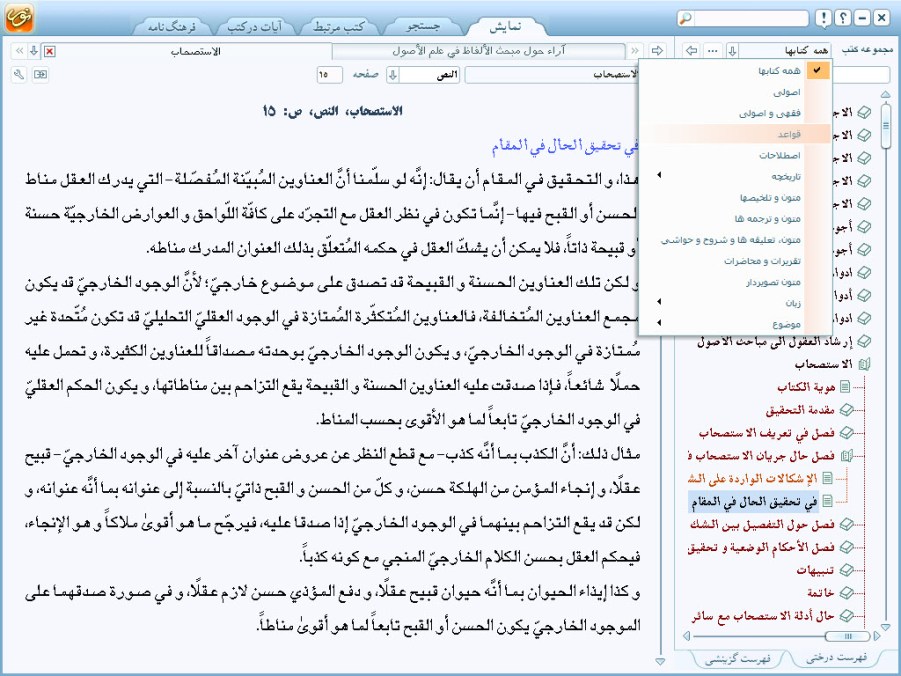Click the page number field showing ١٥
901x676 pixels.
point(329,75)
